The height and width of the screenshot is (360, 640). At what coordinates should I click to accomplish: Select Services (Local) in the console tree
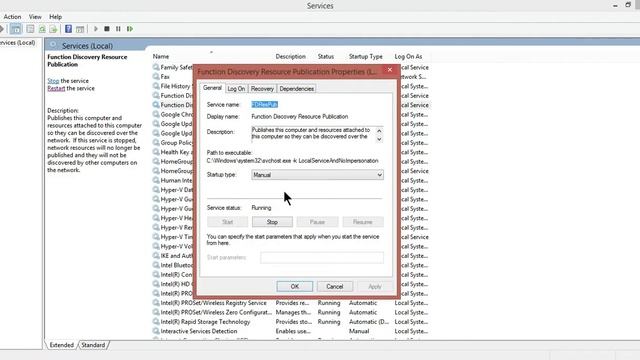[x=18, y=43]
